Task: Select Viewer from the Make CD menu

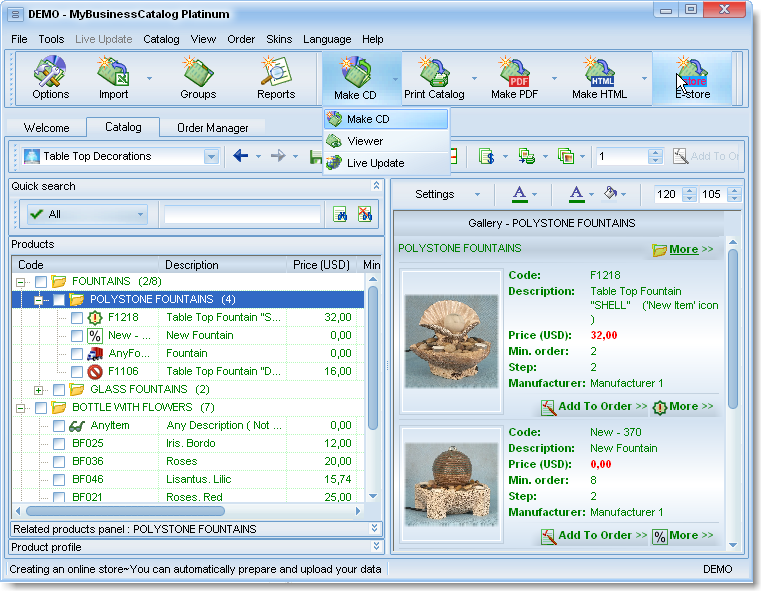Action: pos(365,141)
